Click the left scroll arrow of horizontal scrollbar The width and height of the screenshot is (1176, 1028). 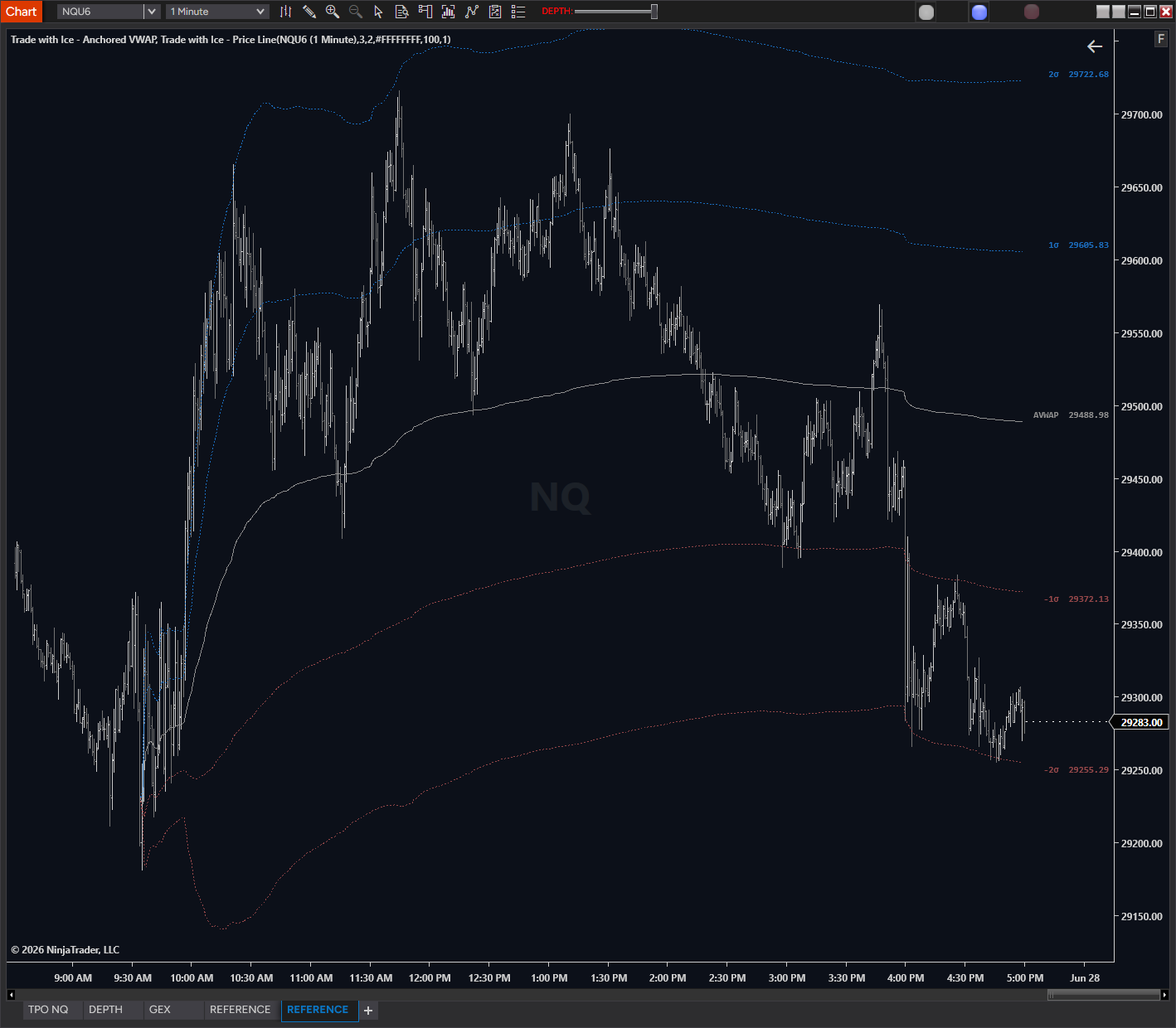[11, 994]
